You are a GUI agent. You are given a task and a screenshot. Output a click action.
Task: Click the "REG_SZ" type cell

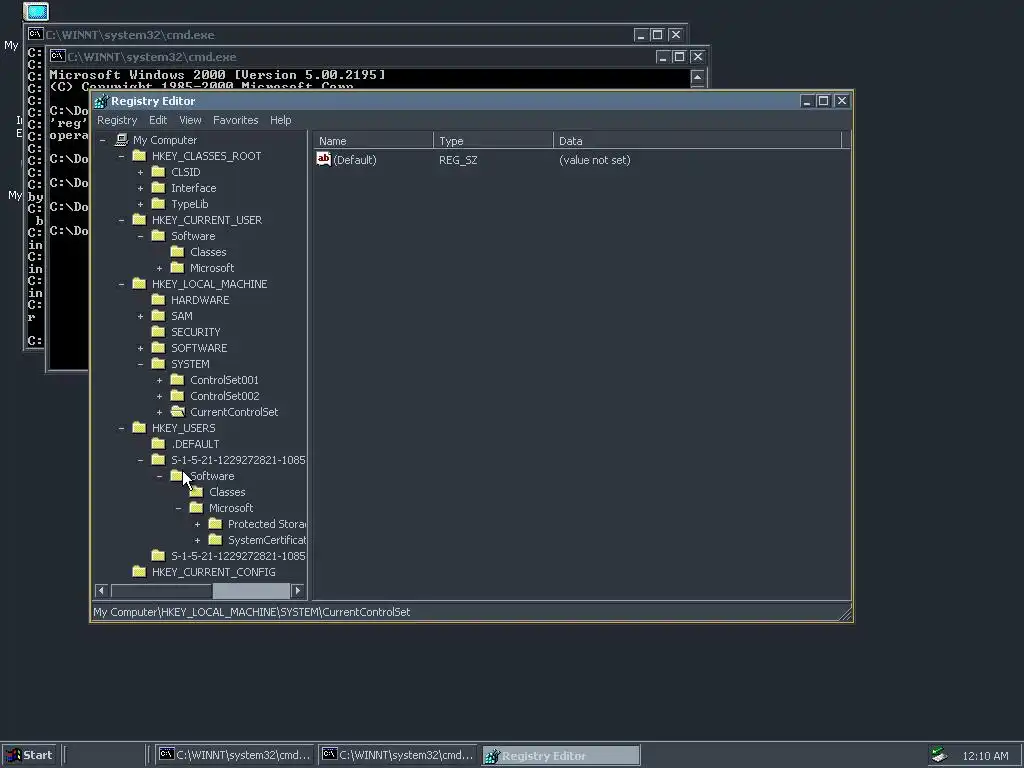[x=458, y=160]
